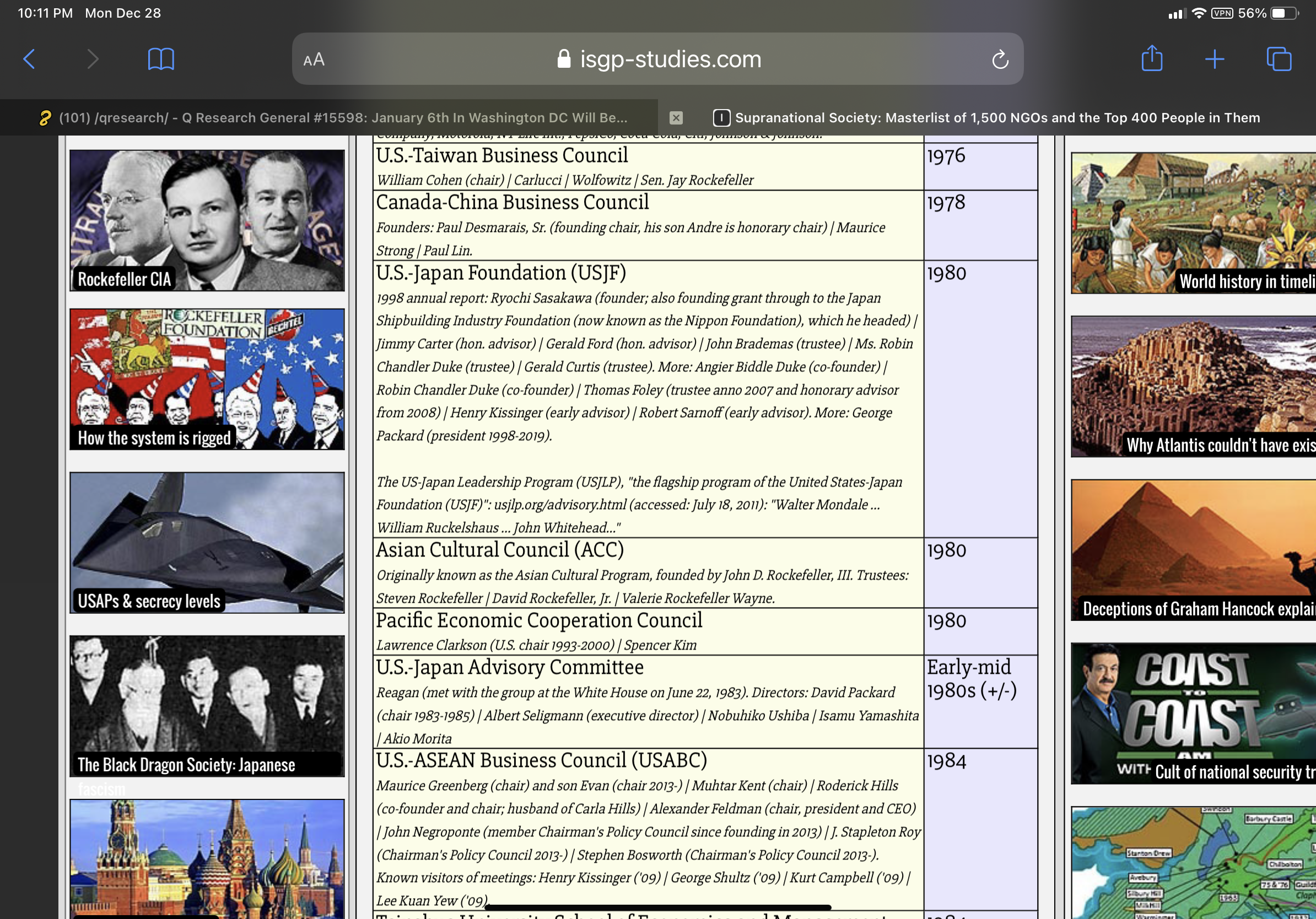1316x919 pixels.
Task: Select the Supranational Society Masterlist tab
Action: (987, 117)
